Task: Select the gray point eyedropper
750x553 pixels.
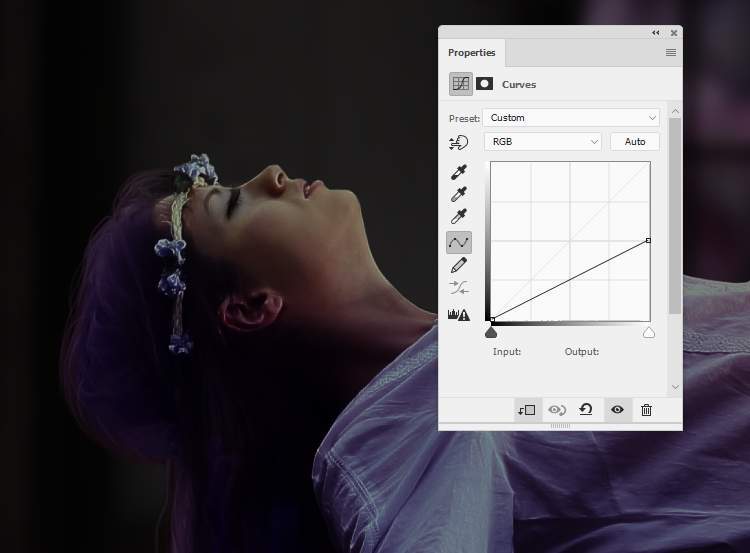Action: (x=459, y=194)
